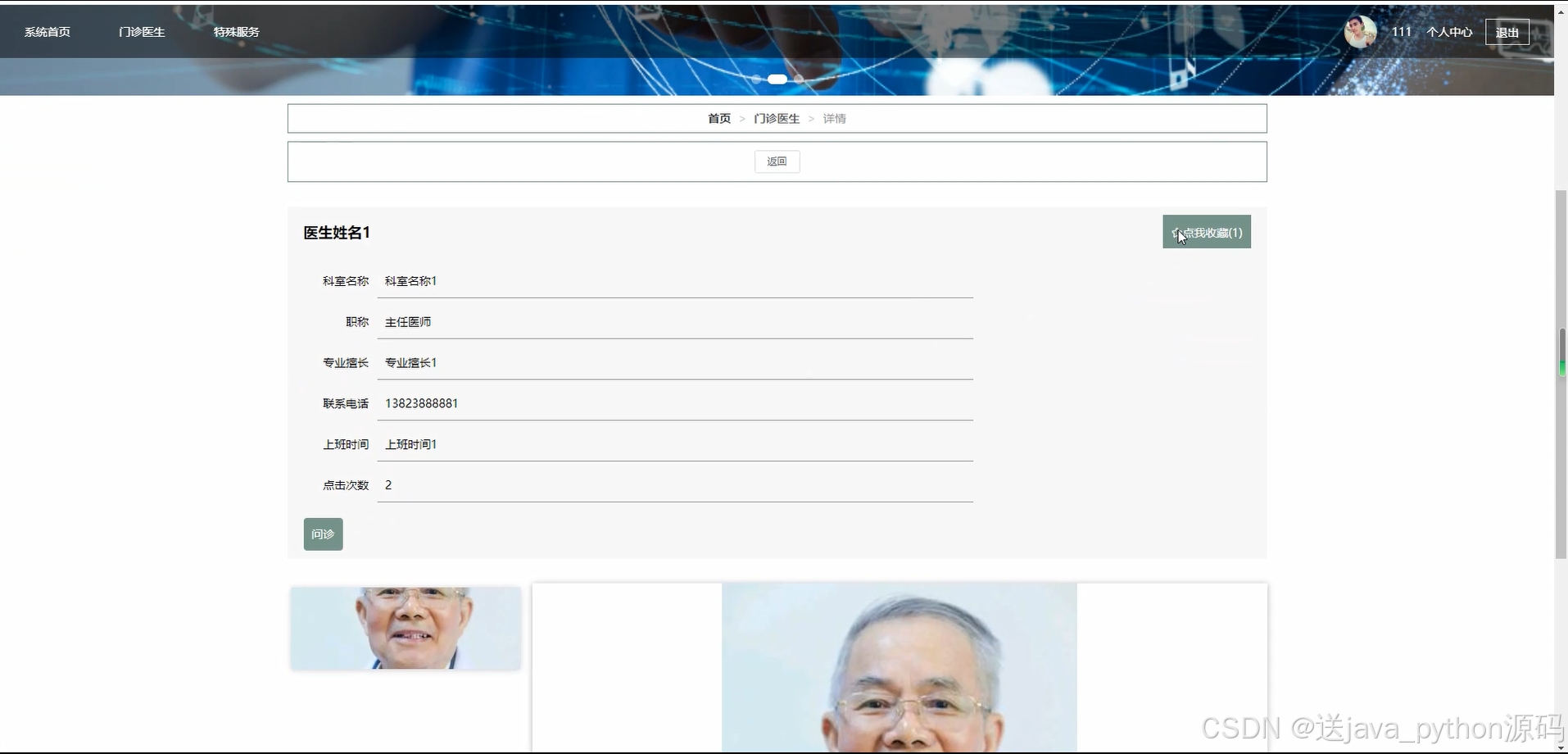Screen dimensions: 1568x754
Task: Click the phone number 13823888881
Action: [421, 403]
